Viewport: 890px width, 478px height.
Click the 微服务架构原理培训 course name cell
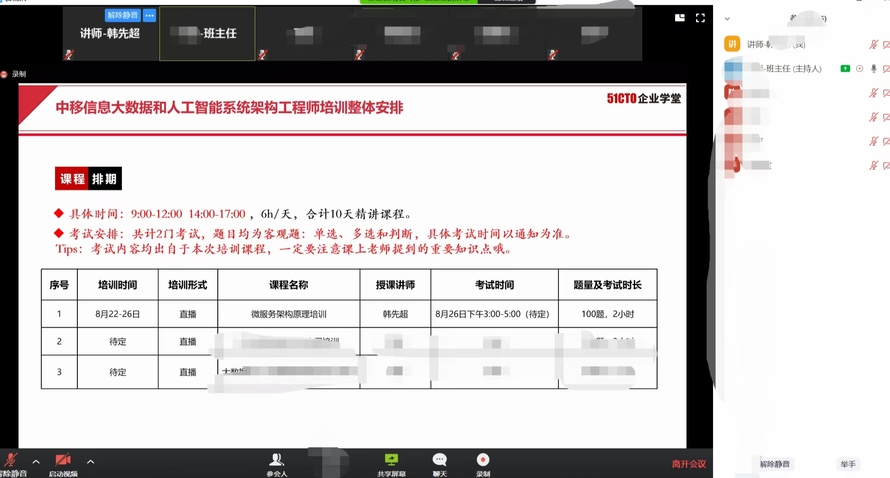click(288, 314)
